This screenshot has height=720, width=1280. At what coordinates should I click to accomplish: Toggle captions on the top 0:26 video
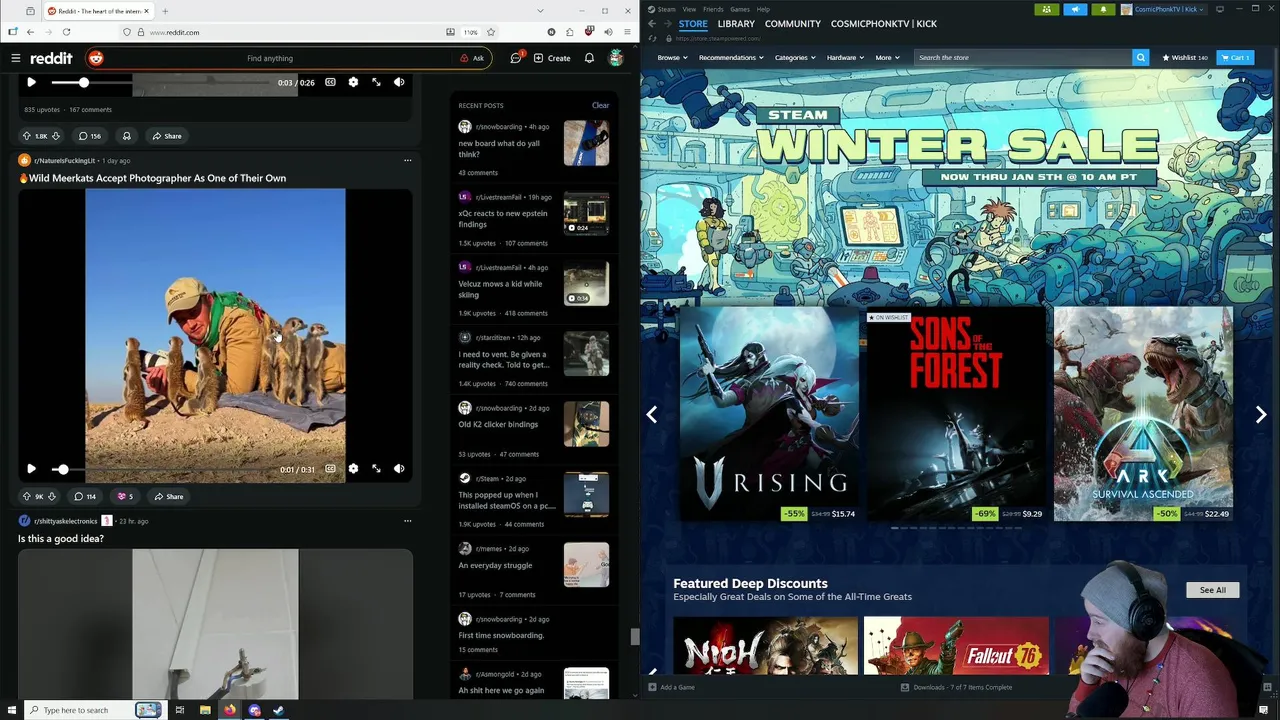pyautogui.click(x=330, y=82)
